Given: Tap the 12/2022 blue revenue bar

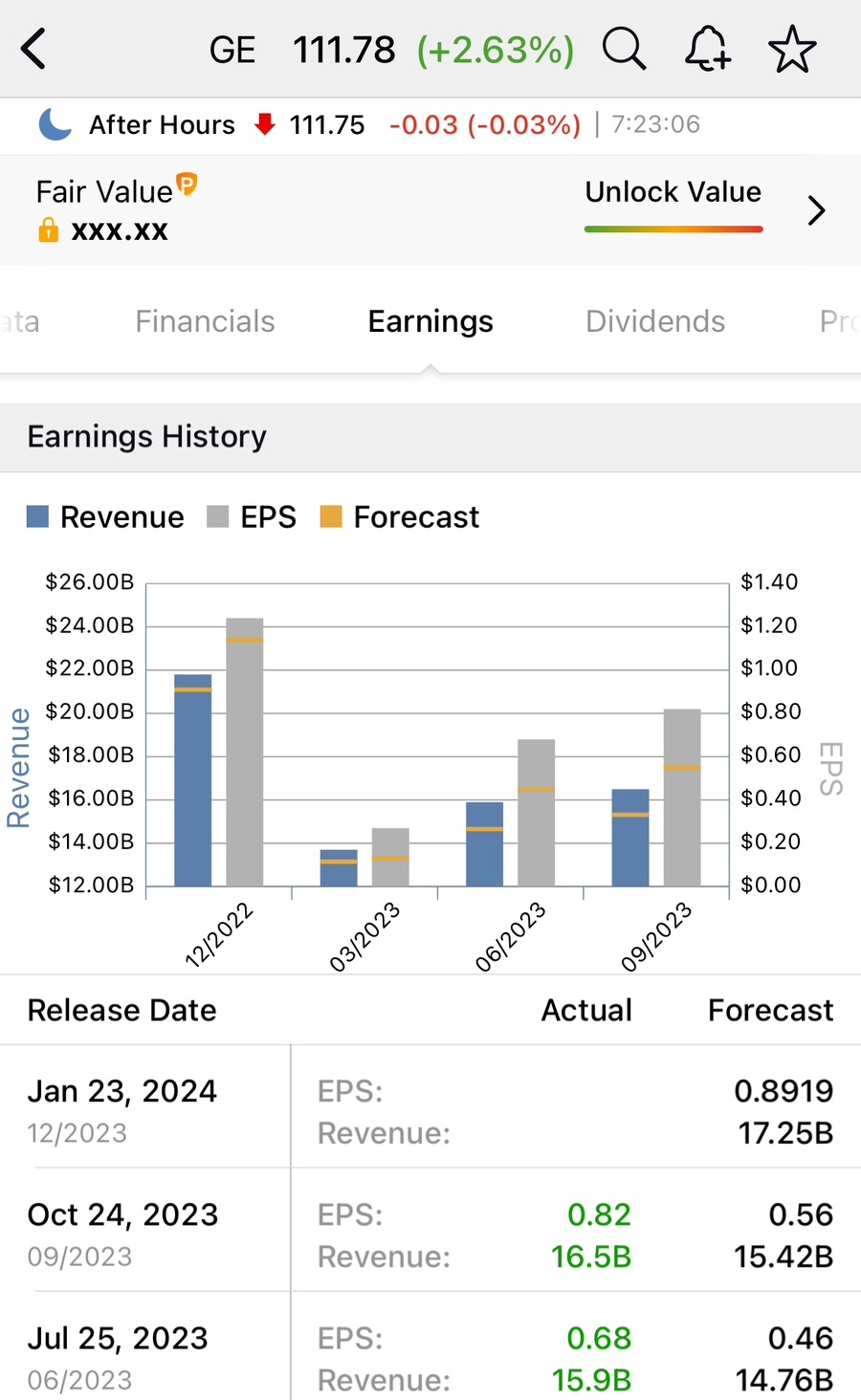Looking at the screenshot, I should (x=193, y=780).
